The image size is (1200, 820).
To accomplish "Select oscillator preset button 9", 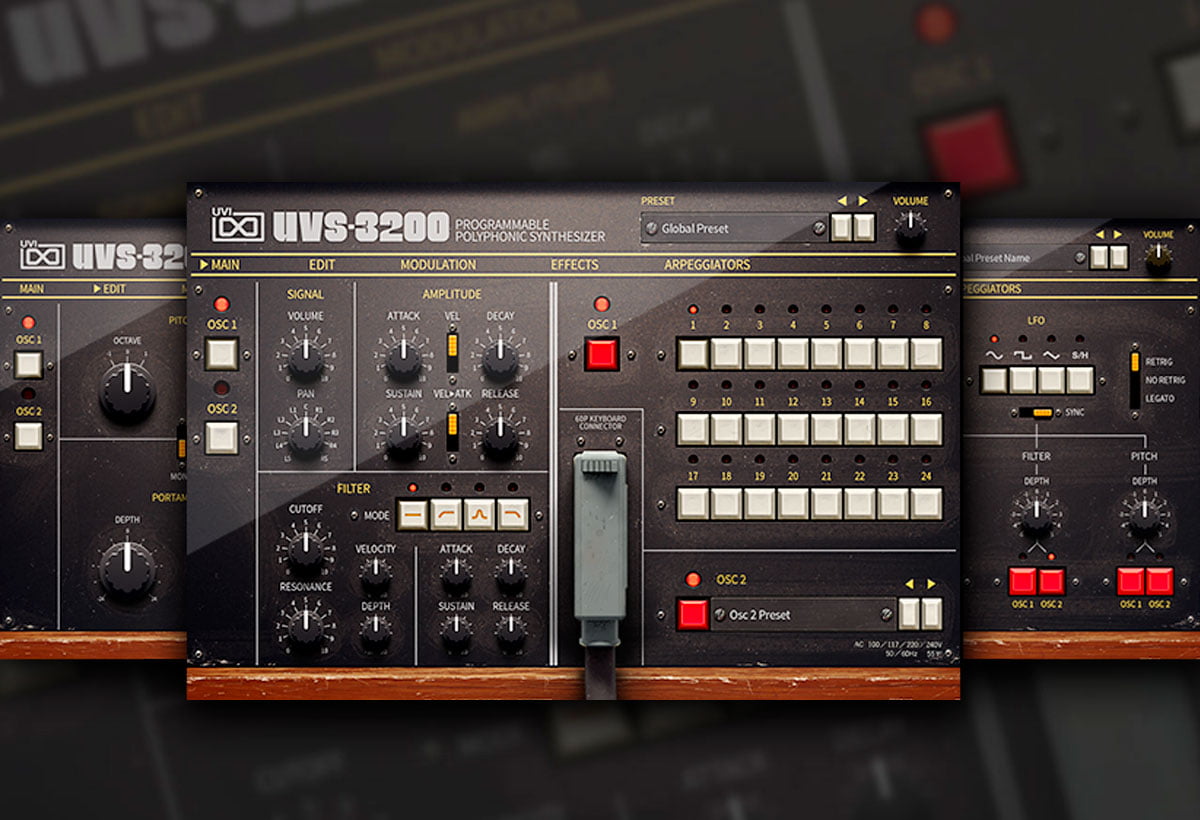I will [x=692, y=428].
